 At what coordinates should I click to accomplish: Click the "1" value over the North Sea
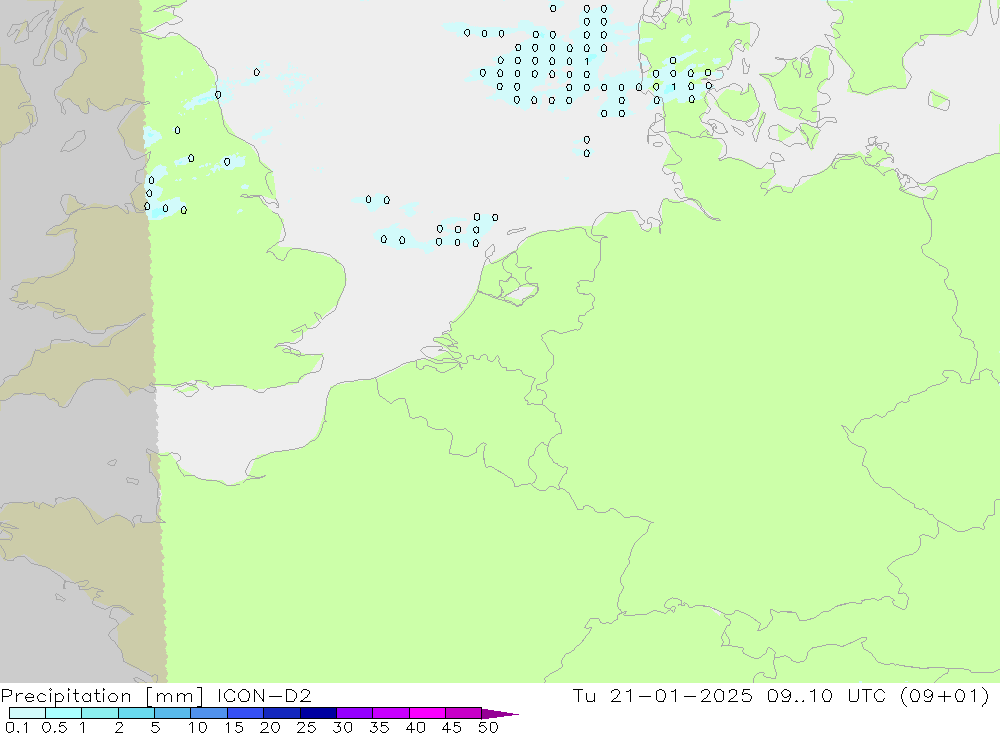[x=587, y=61]
